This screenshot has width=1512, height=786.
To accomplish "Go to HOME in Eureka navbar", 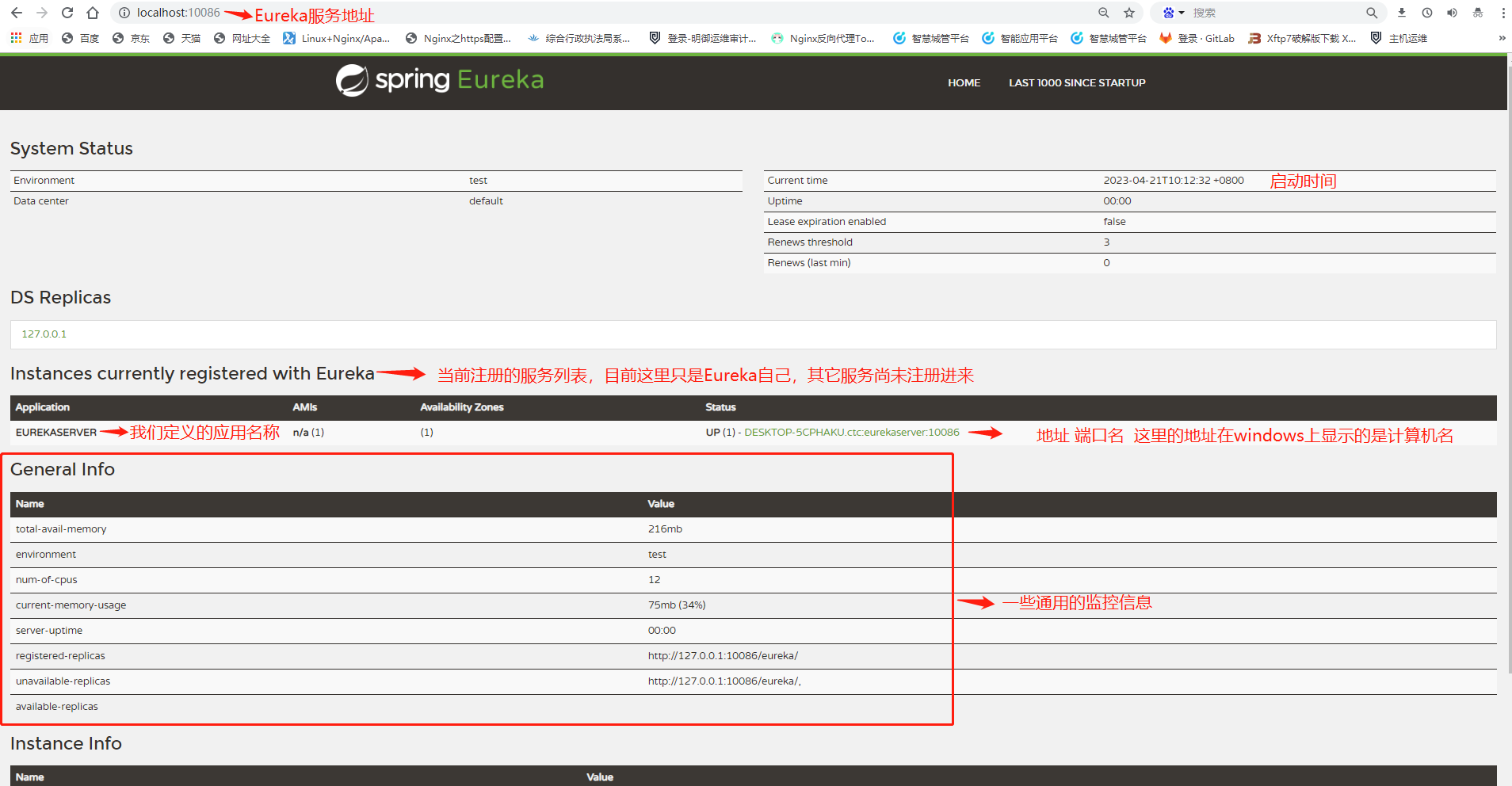I will point(964,82).
